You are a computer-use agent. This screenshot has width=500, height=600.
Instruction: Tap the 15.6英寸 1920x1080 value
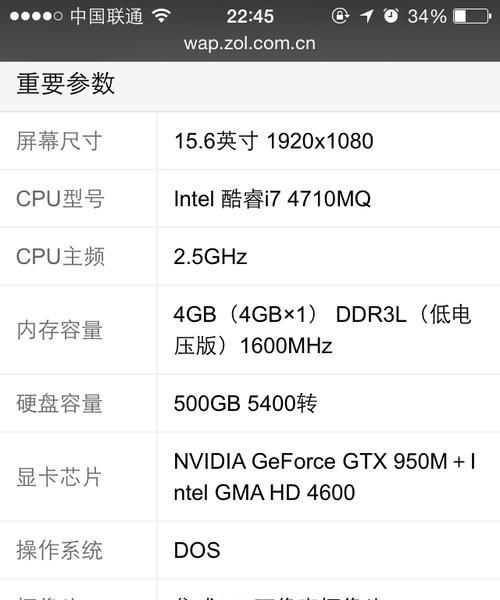pyautogui.click(x=274, y=141)
